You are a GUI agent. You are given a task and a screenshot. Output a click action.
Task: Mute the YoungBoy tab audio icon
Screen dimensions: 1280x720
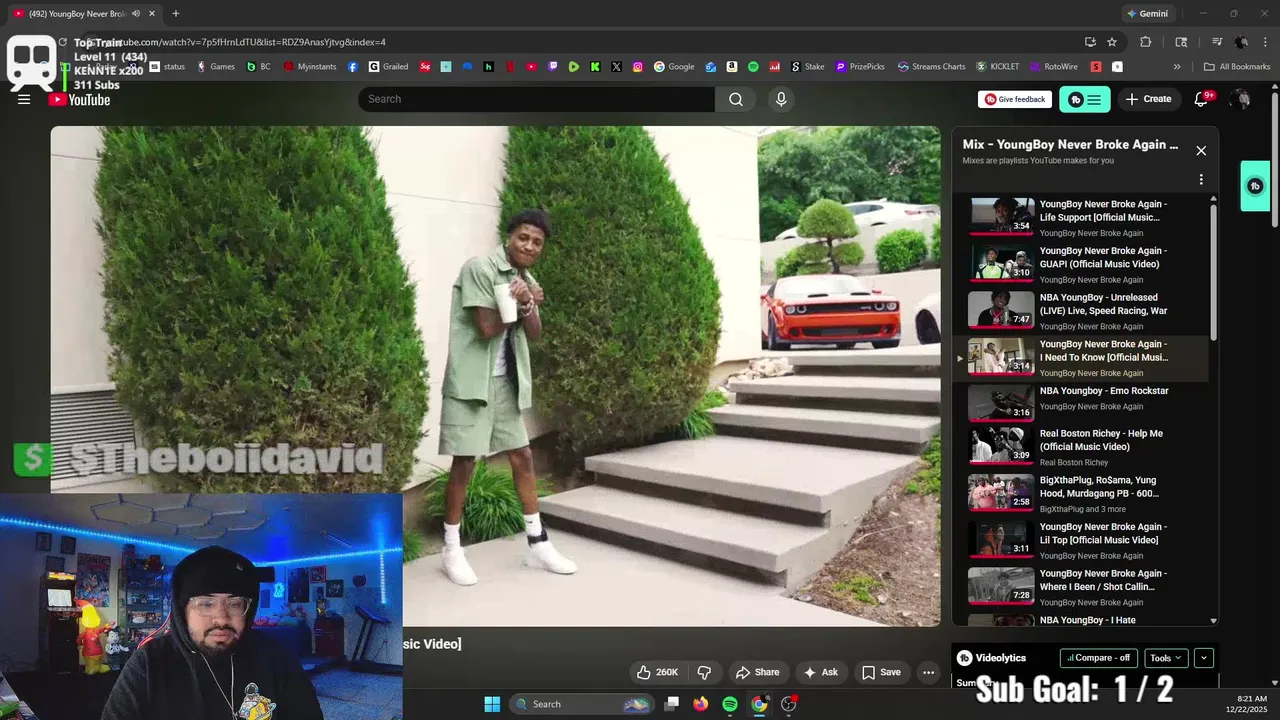(x=136, y=14)
